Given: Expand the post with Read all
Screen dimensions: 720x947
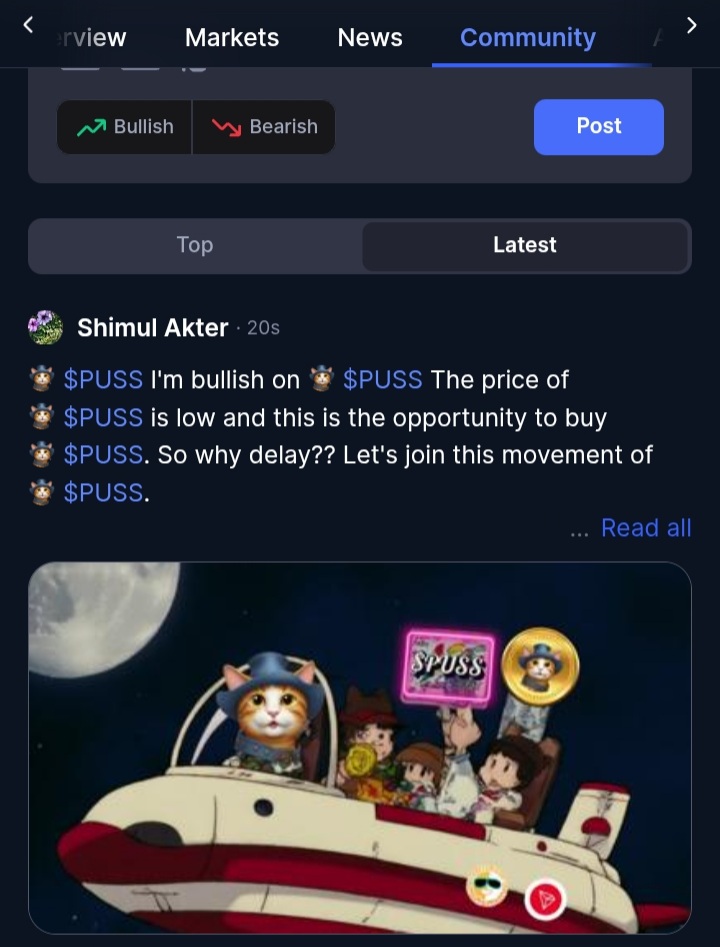Looking at the screenshot, I should tap(646, 528).
